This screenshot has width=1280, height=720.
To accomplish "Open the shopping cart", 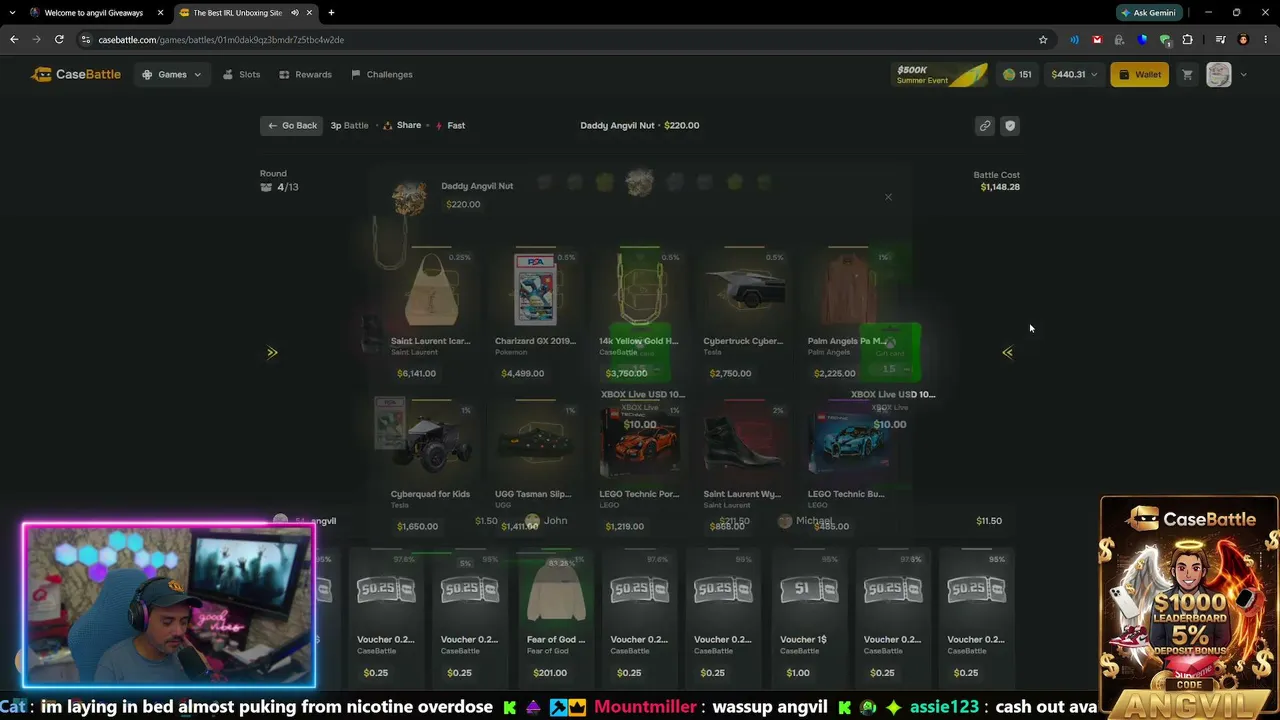I will (x=1187, y=74).
